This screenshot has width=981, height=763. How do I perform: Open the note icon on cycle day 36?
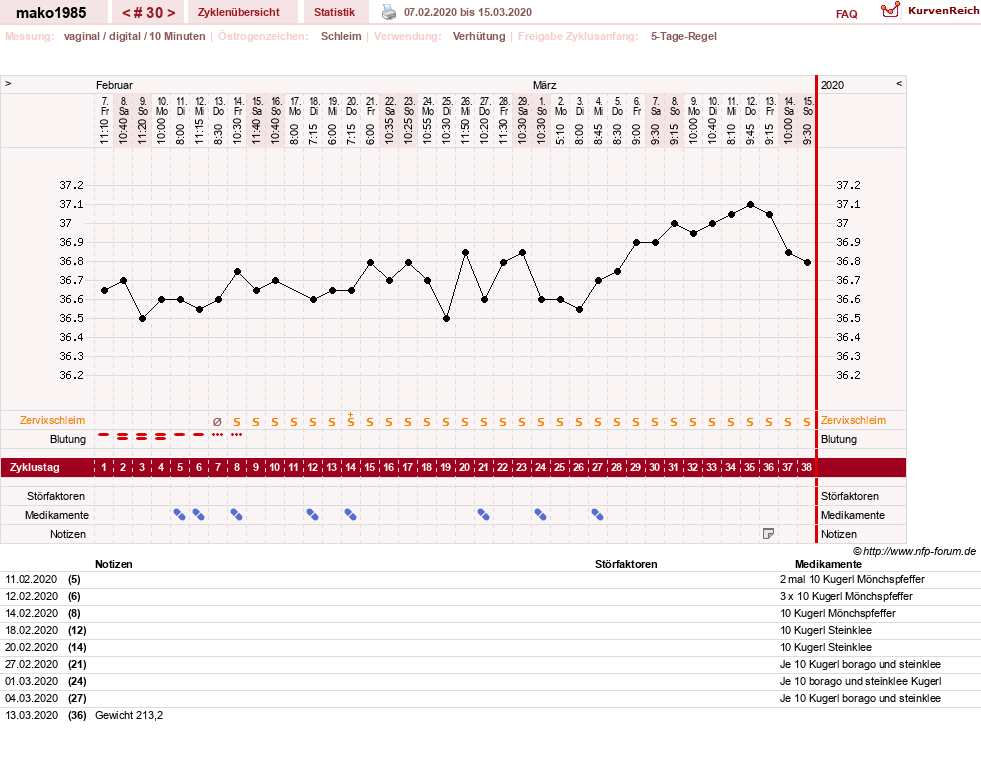(768, 533)
